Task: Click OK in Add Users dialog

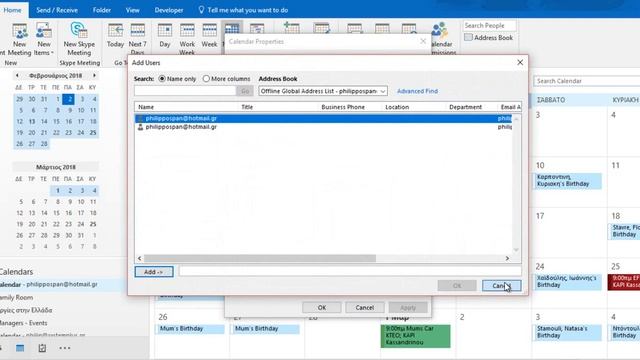Action: pos(457,286)
